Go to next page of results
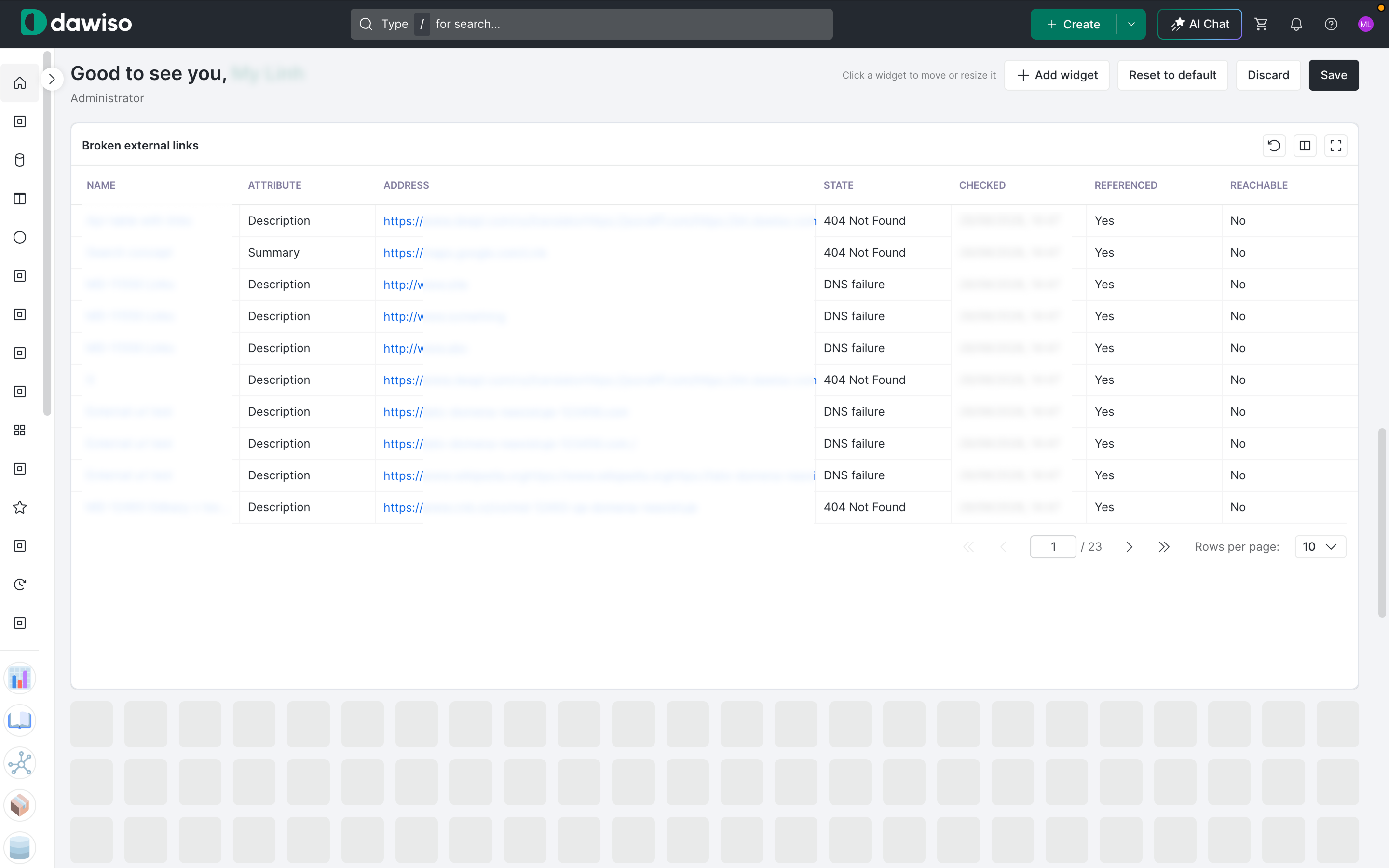 (x=1129, y=547)
